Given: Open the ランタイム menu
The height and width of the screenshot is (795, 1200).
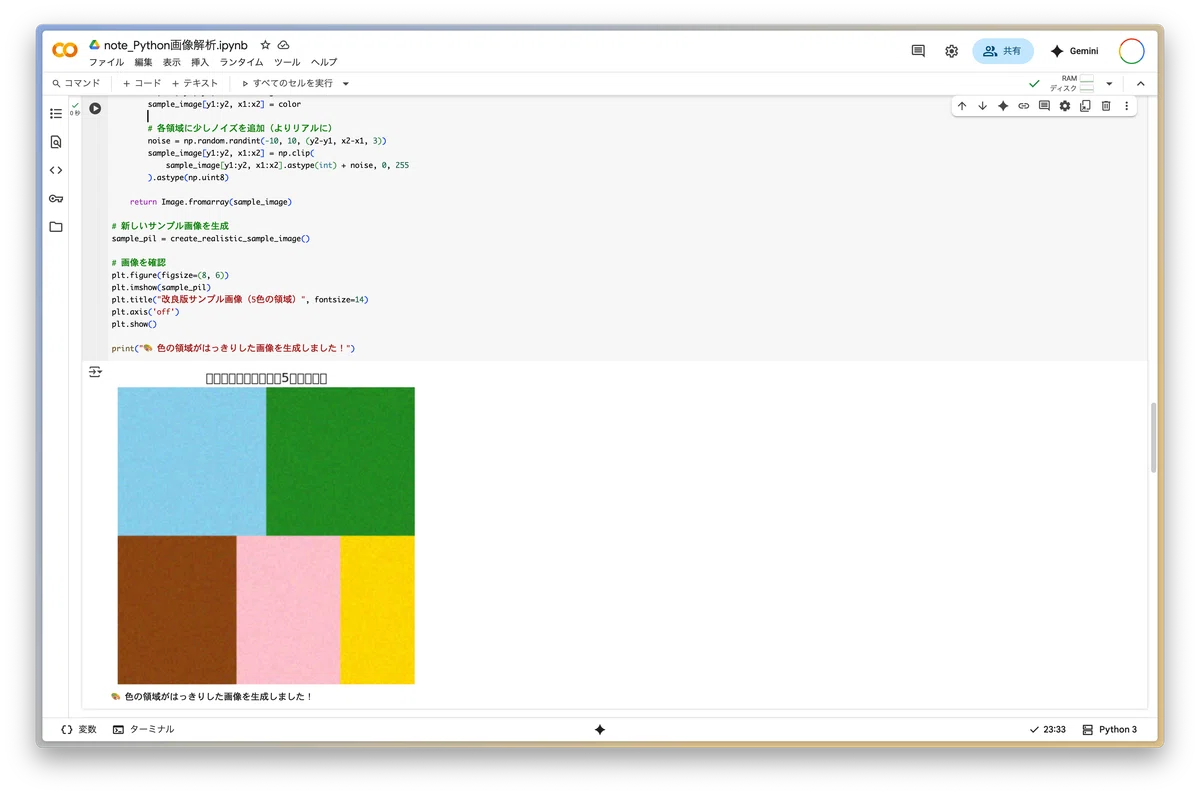Looking at the screenshot, I should coord(242,62).
